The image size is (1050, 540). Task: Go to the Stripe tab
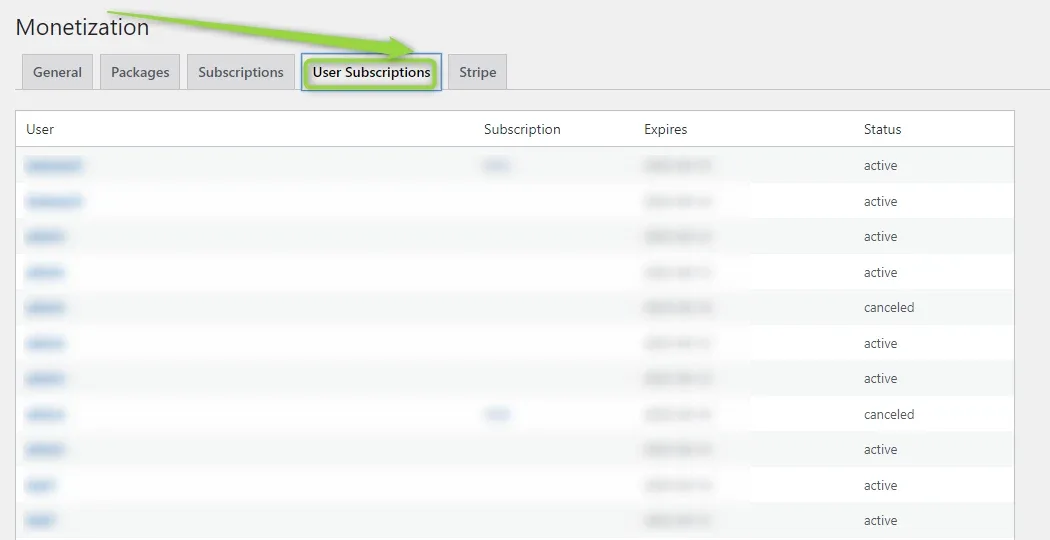click(477, 72)
